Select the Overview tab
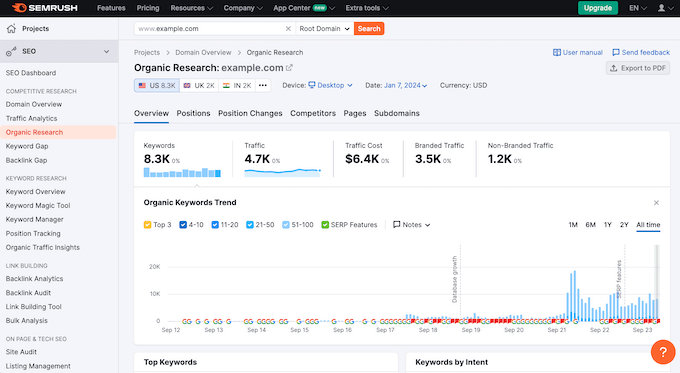The height and width of the screenshot is (373, 680). point(151,113)
